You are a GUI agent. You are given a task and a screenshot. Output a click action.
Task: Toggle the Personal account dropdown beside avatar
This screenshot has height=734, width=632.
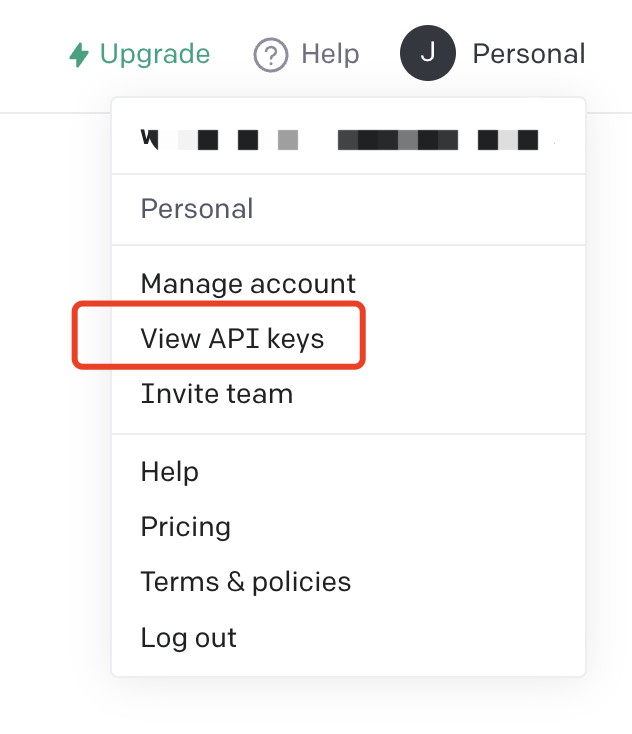pos(528,54)
